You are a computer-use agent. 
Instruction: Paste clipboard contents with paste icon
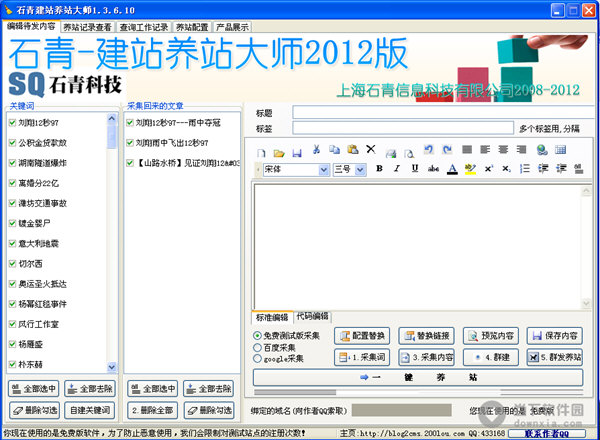click(x=352, y=150)
